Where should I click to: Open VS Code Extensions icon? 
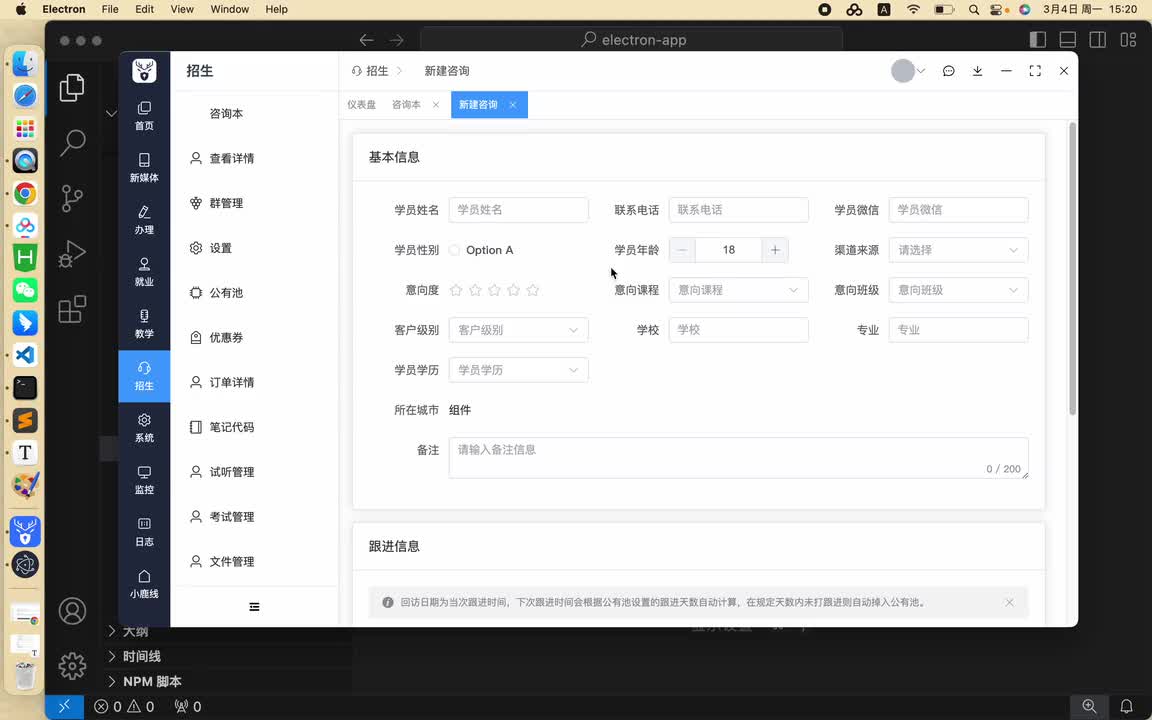coord(72,309)
